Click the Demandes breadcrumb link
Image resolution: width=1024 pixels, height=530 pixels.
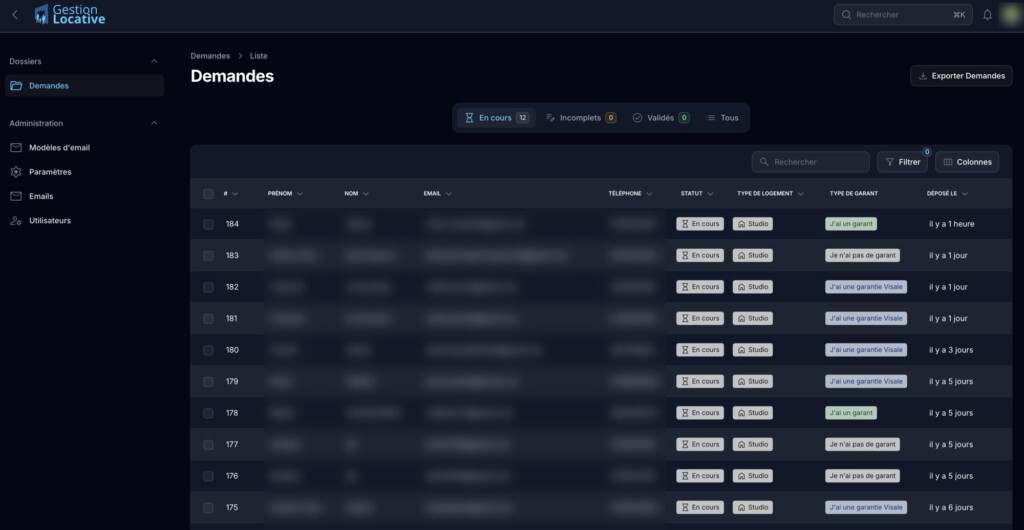click(210, 56)
